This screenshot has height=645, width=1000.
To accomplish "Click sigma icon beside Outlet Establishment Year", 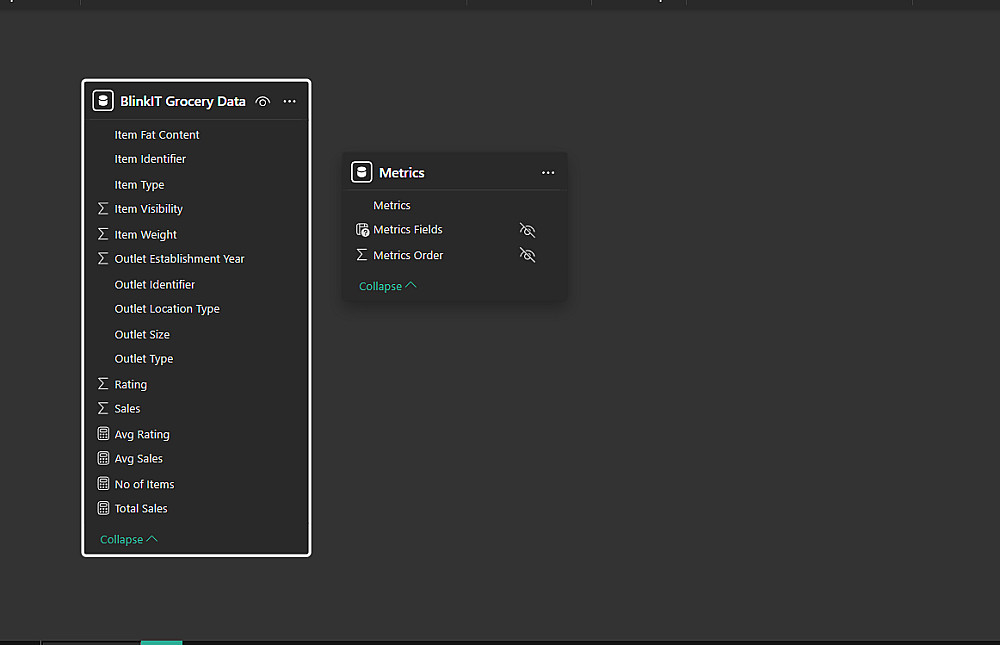I will pyautogui.click(x=103, y=258).
